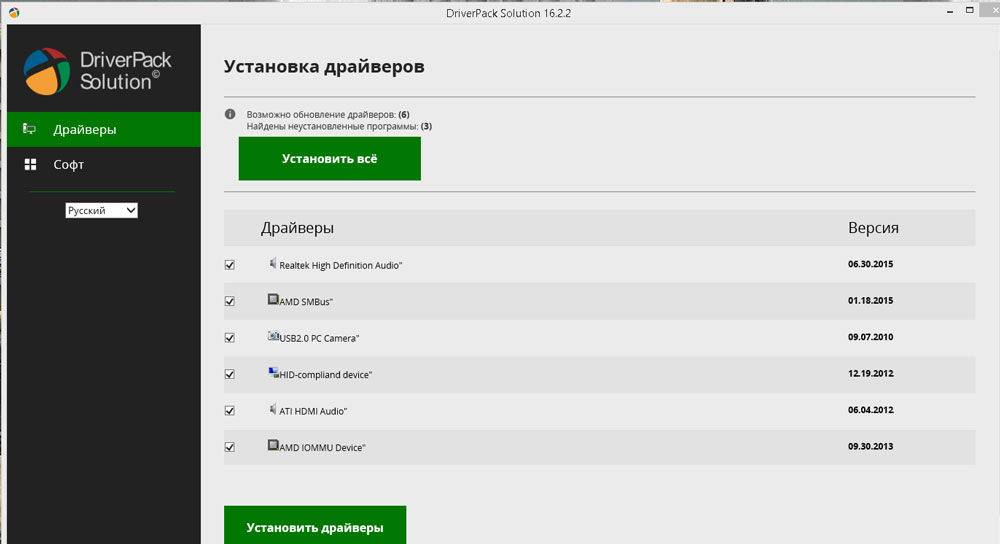Click the ATI HDMI Audio speaker icon
The height and width of the screenshot is (544, 1000).
pos(273,409)
